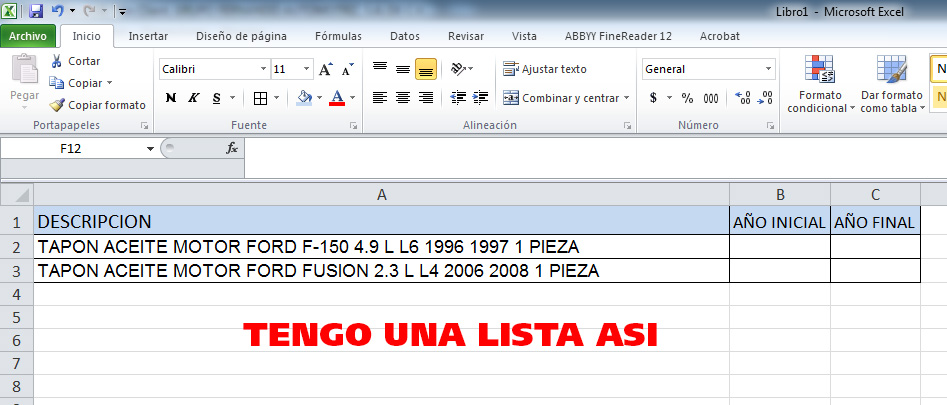Image resolution: width=947 pixels, height=405 pixels.
Task: Click the Select All corner triangle
Action: tap(18, 194)
